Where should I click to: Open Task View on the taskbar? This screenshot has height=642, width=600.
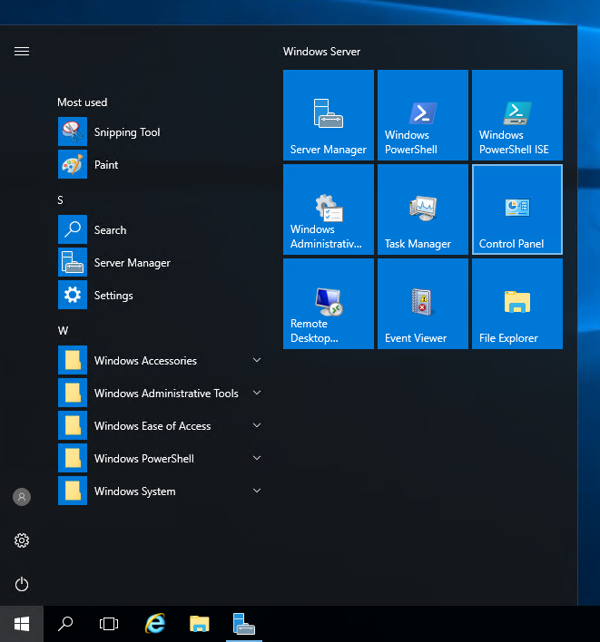[109, 624]
